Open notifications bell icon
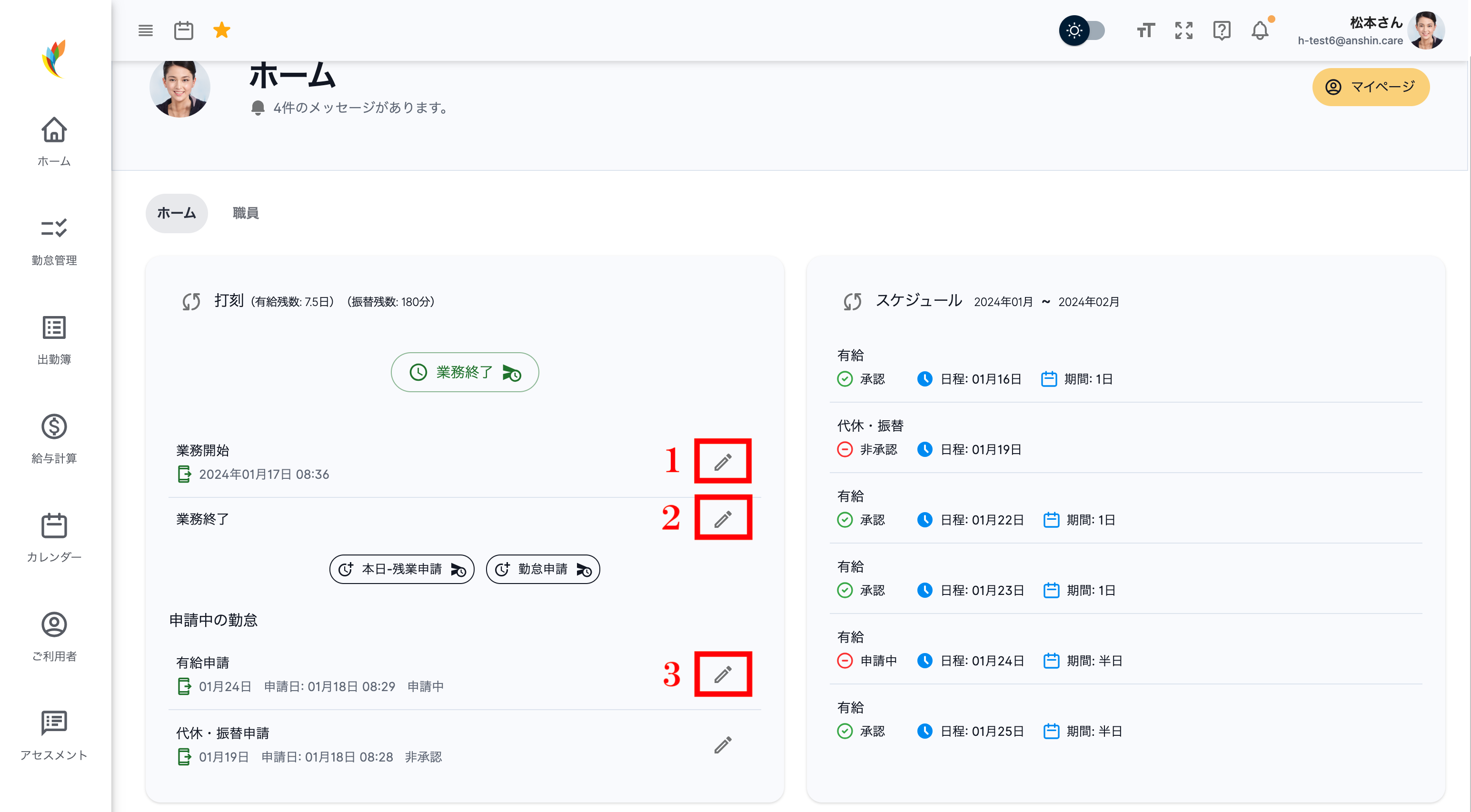The height and width of the screenshot is (812, 1471). (1260, 30)
